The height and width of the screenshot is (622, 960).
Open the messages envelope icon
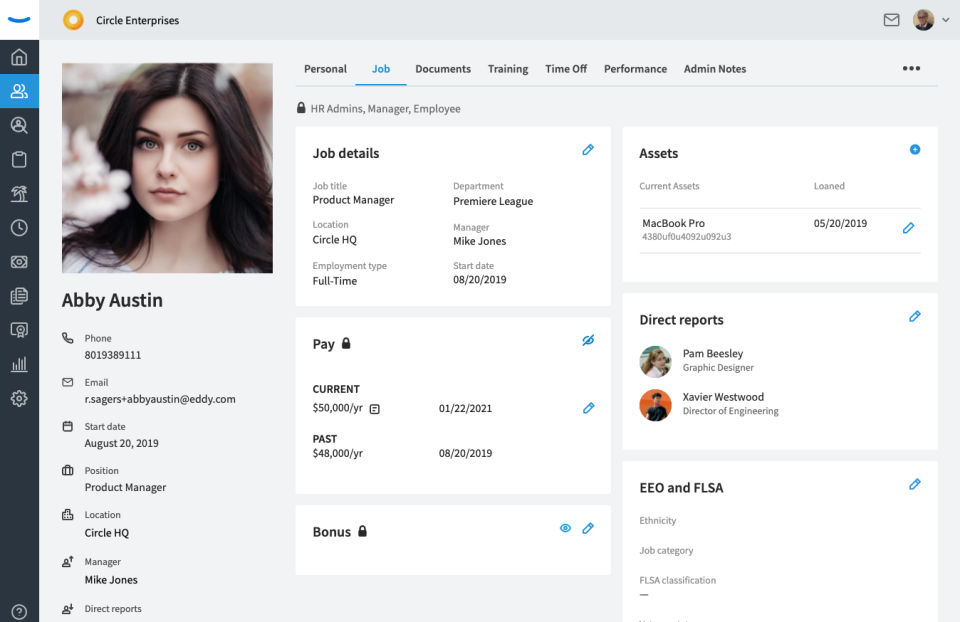(x=891, y=19)
